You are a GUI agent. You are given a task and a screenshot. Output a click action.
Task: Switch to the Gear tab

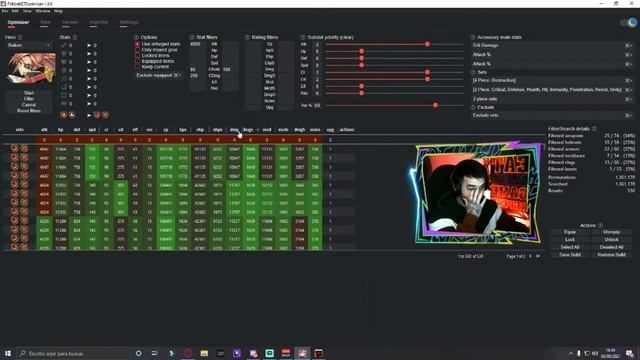click(x=45, y=22)
